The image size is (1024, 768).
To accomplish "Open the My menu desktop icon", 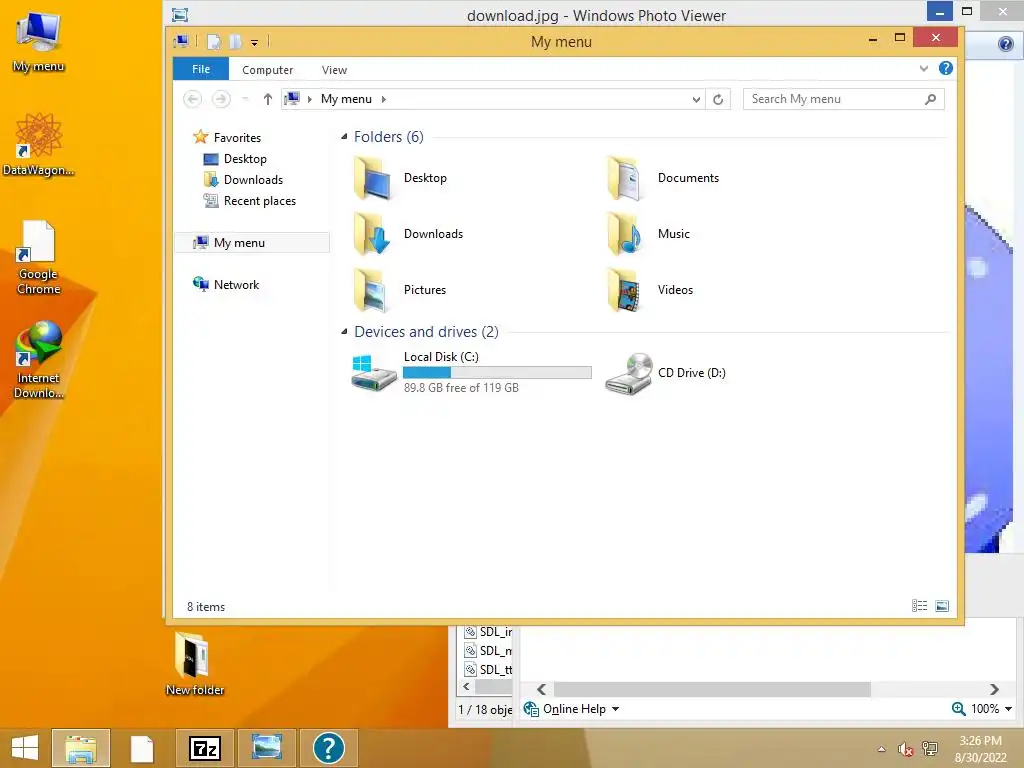I will 38,42.
